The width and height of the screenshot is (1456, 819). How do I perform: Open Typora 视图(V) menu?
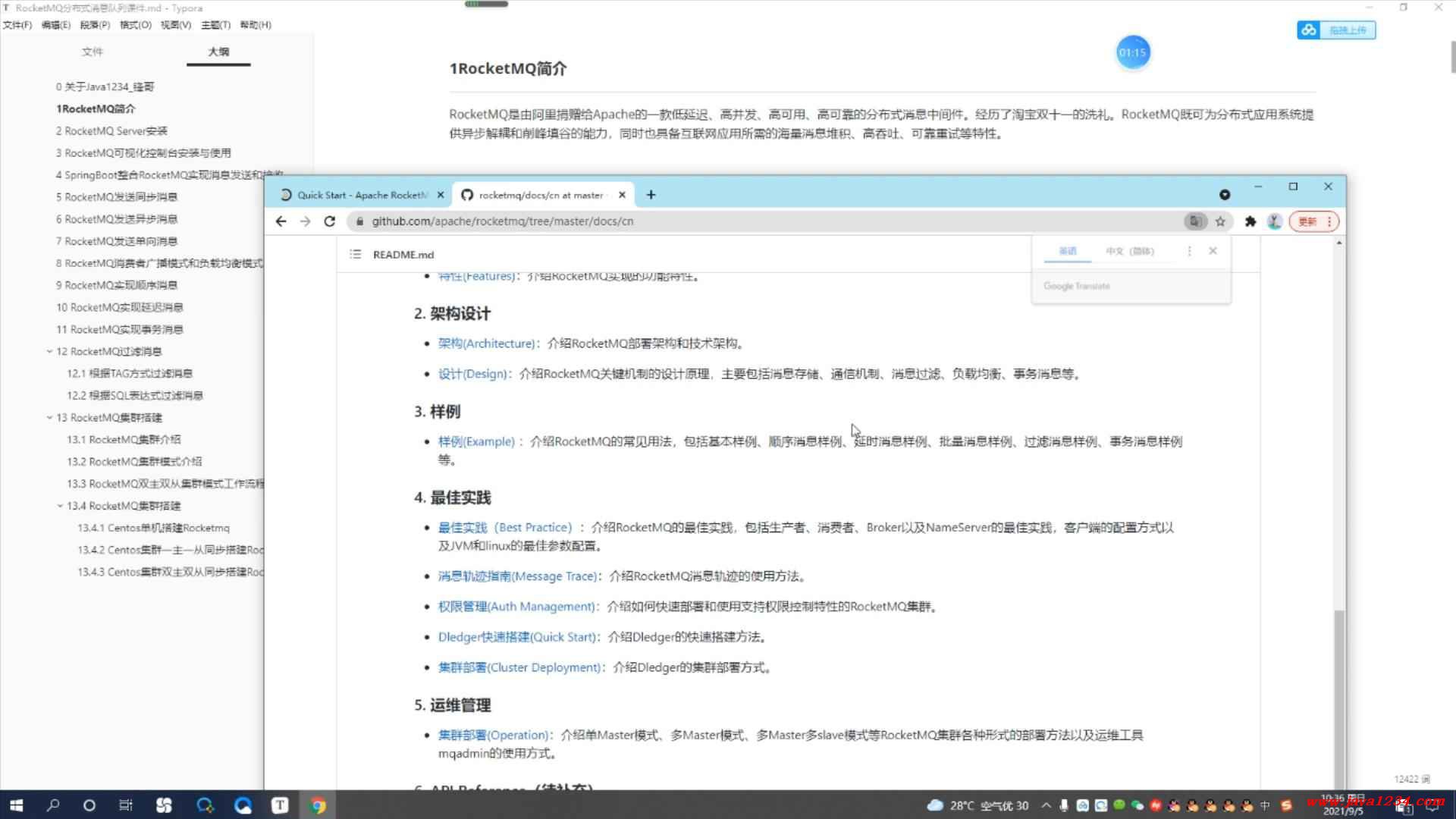pyautogui.click(x=175, y=25)
